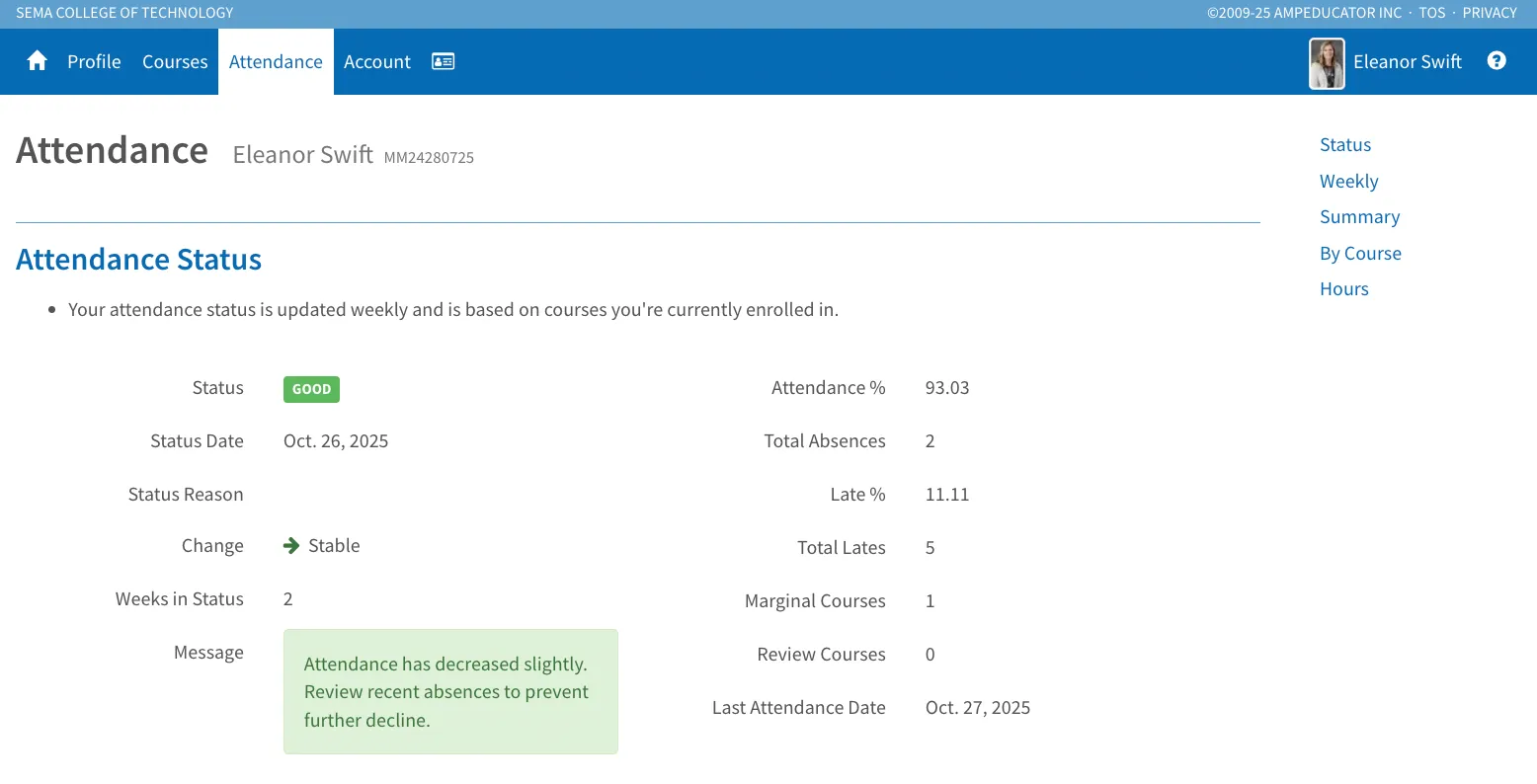Image resolution: width=1537 pixels, height=784 pixels.
Task: Open Eleanor Swift user menu name
Action: point(1407,61)
